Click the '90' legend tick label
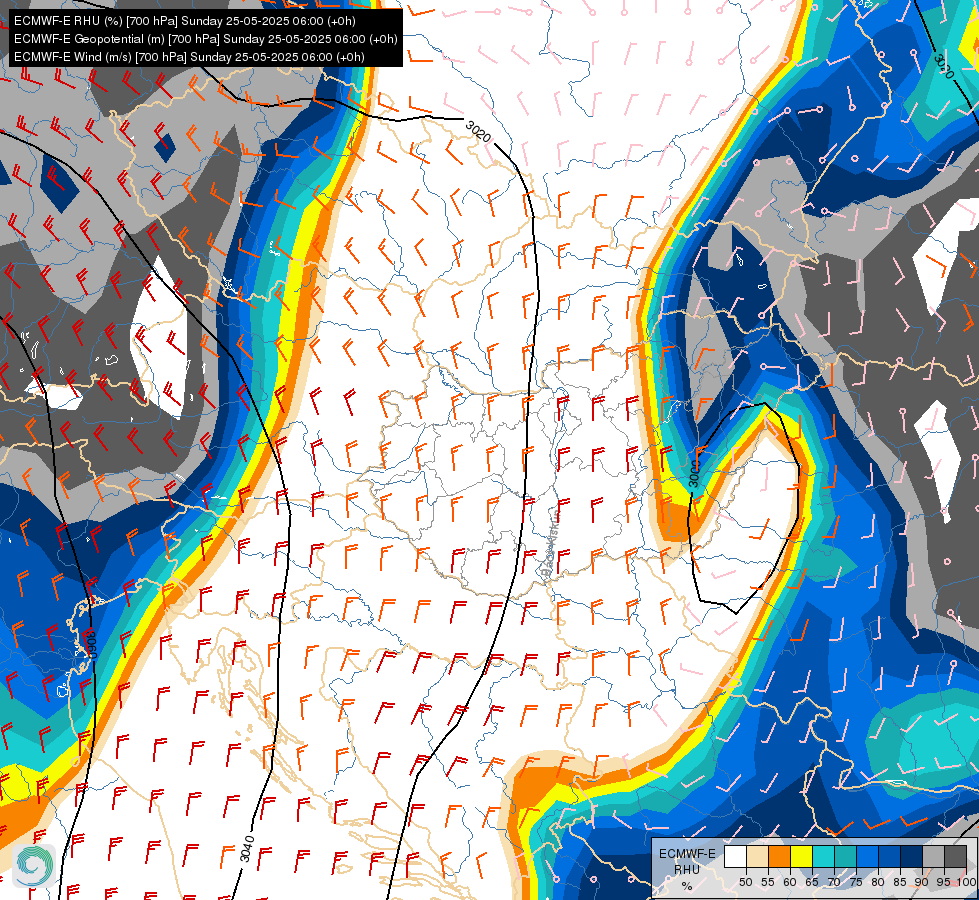Image resolution: width=979 pixels, height=900 pixels. click(x=922, y=882)
